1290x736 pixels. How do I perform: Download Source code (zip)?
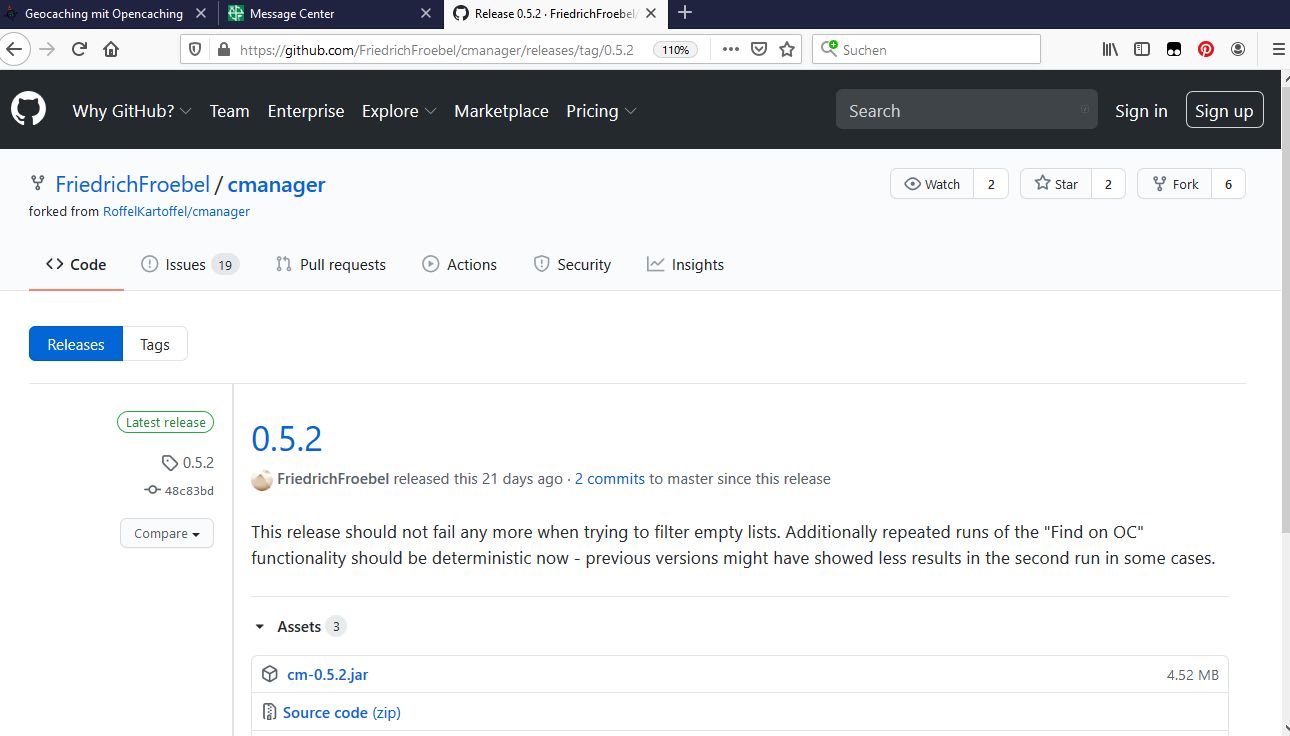[342, 712]
